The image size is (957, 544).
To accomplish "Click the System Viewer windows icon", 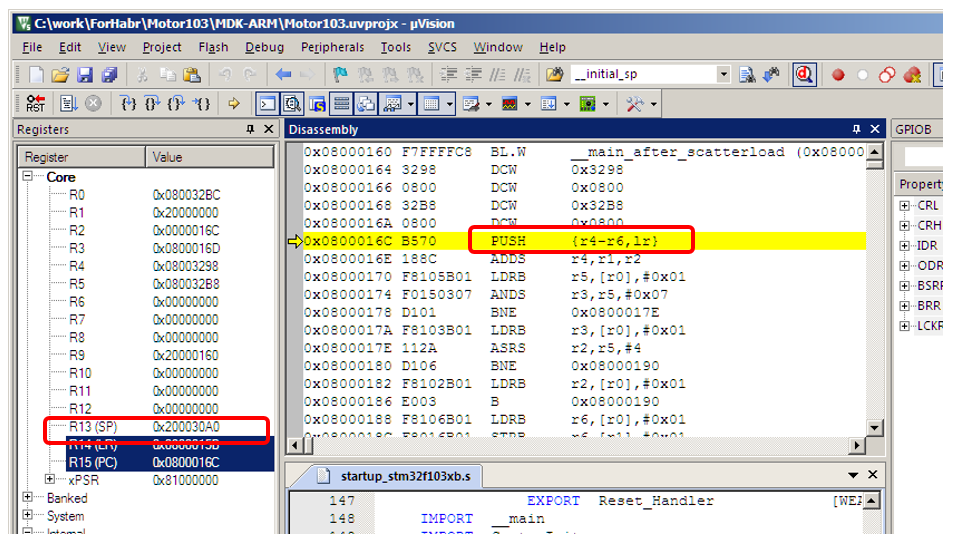I will pyautogui.click(x=588, y=104).
